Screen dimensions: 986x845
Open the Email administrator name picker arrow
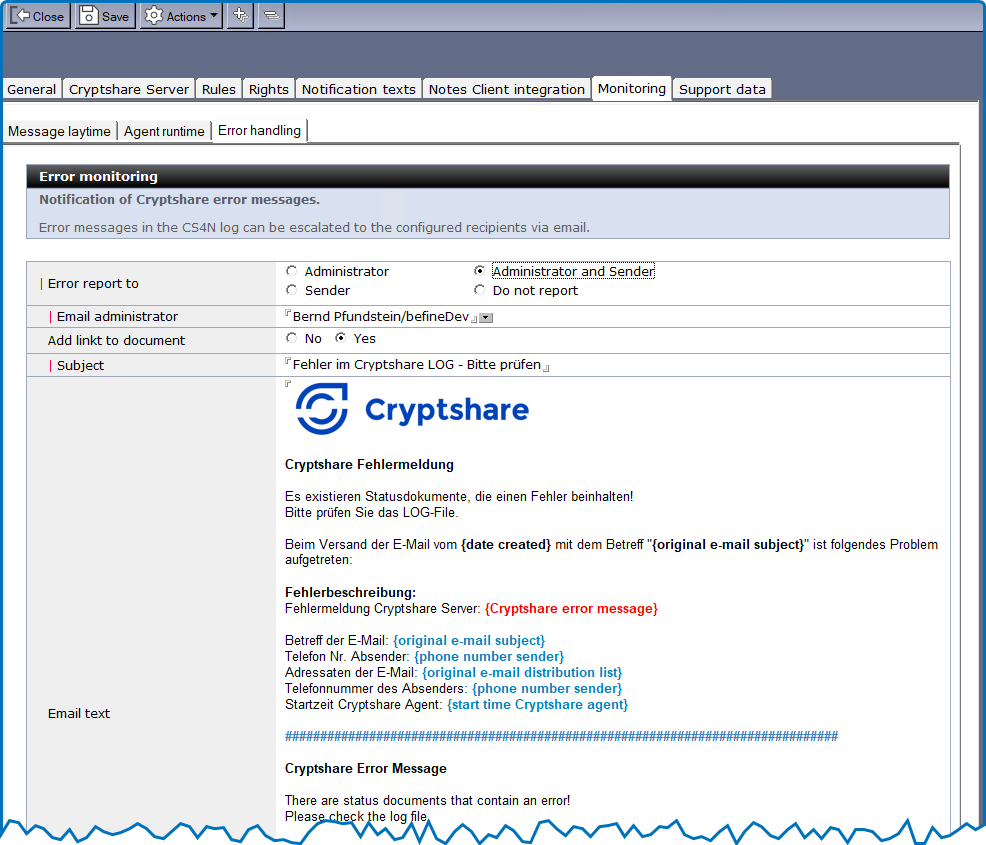click(486, 318)
